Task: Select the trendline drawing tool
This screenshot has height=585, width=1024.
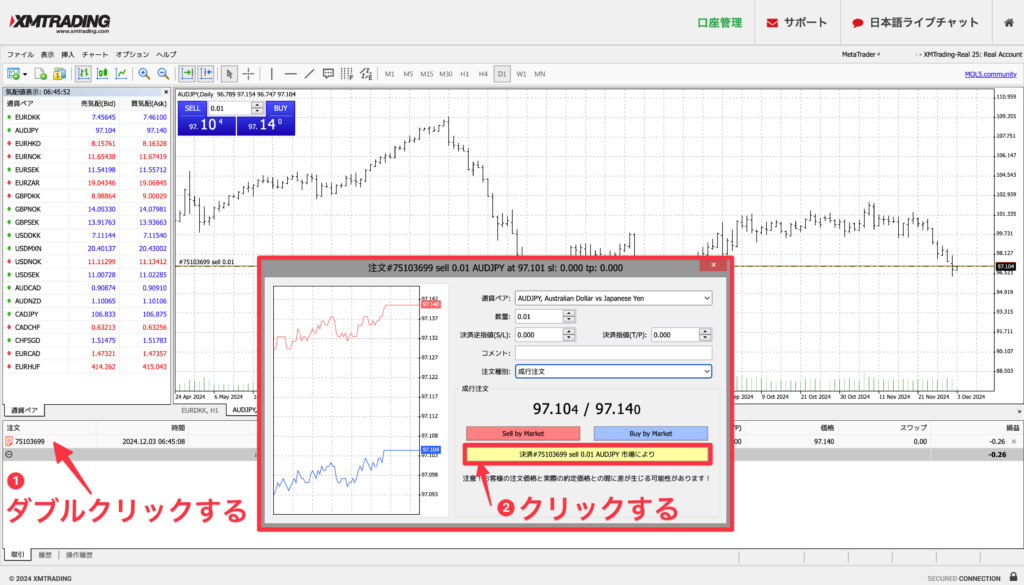Action: tap(309, 73)
